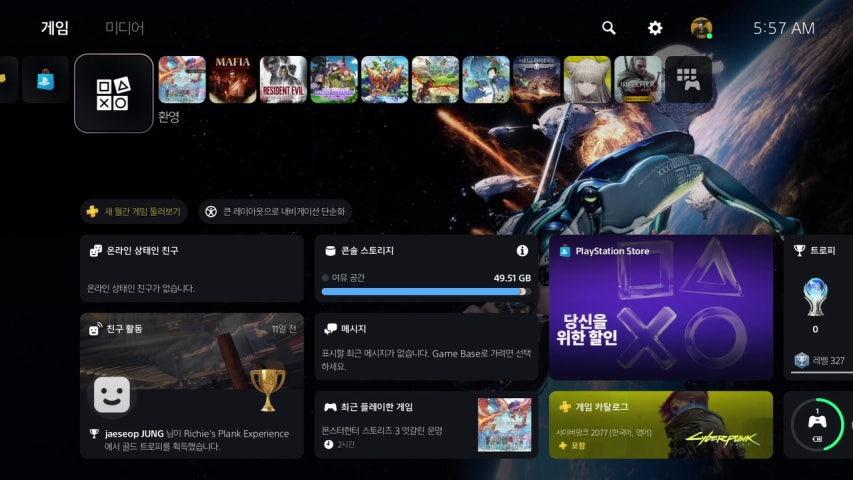Viewport: 853px width, 480px height.
Task: Click the controller battery status ring
Action: [818, 424]
